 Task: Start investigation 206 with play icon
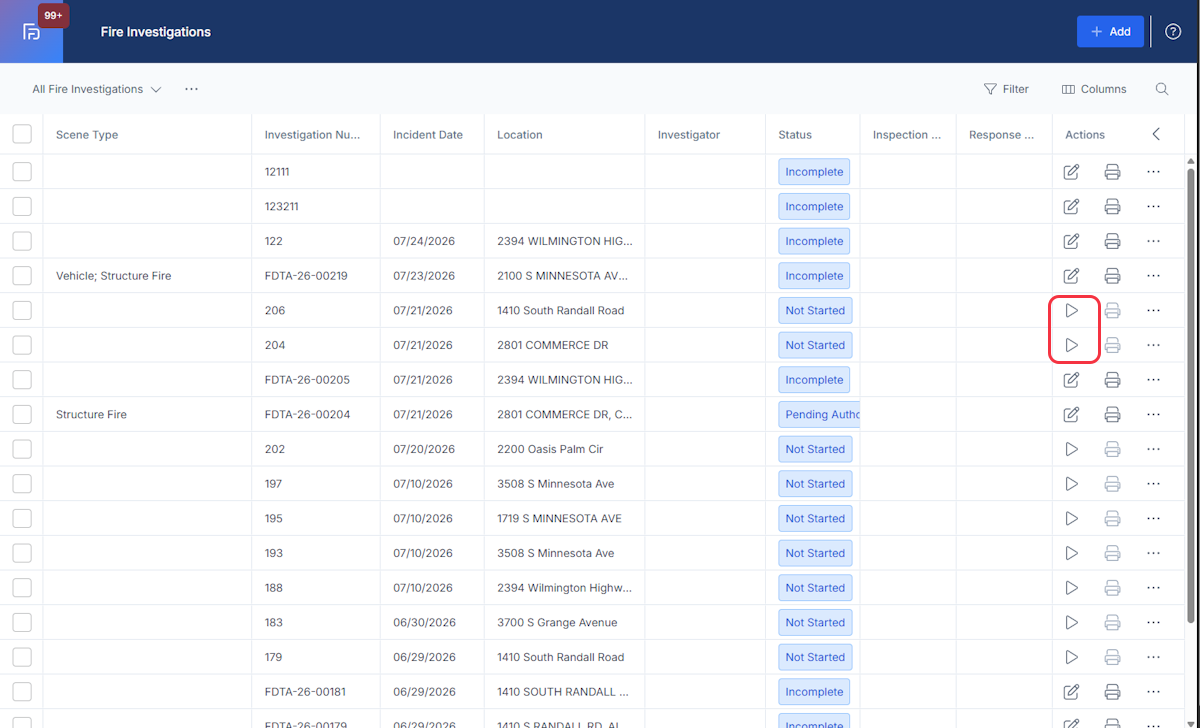(1071, 311)
